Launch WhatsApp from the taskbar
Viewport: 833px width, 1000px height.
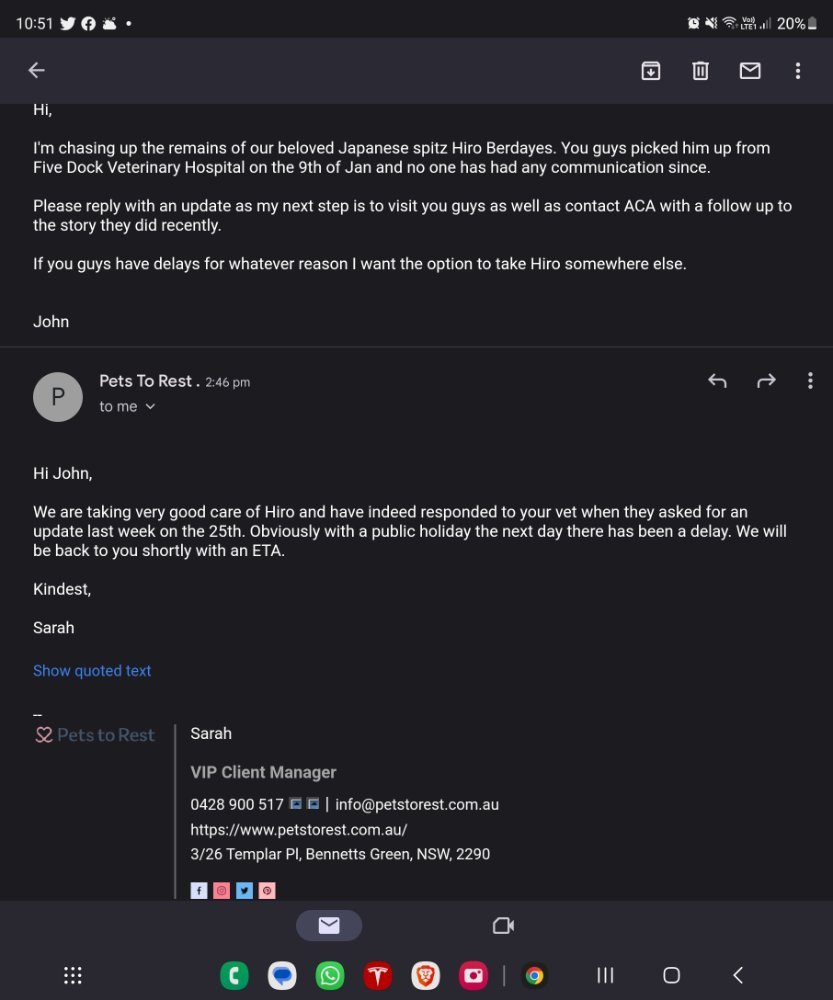click(x=330, y=975)
